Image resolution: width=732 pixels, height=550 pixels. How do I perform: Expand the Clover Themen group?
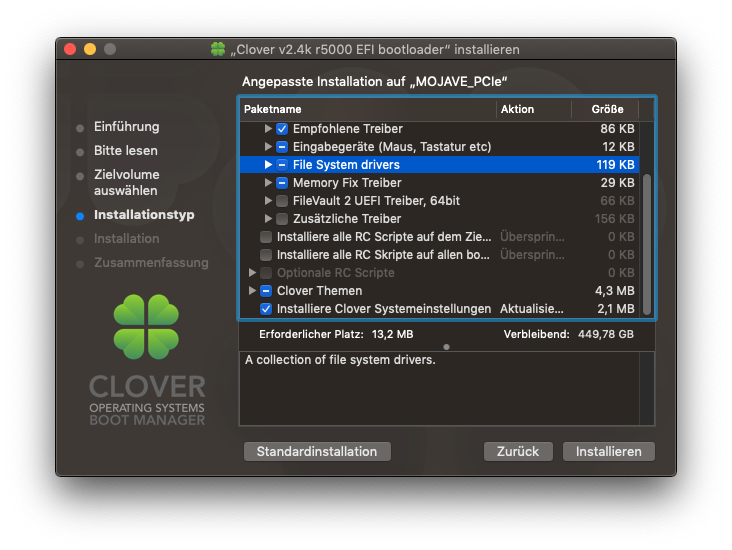pos(252,290)
